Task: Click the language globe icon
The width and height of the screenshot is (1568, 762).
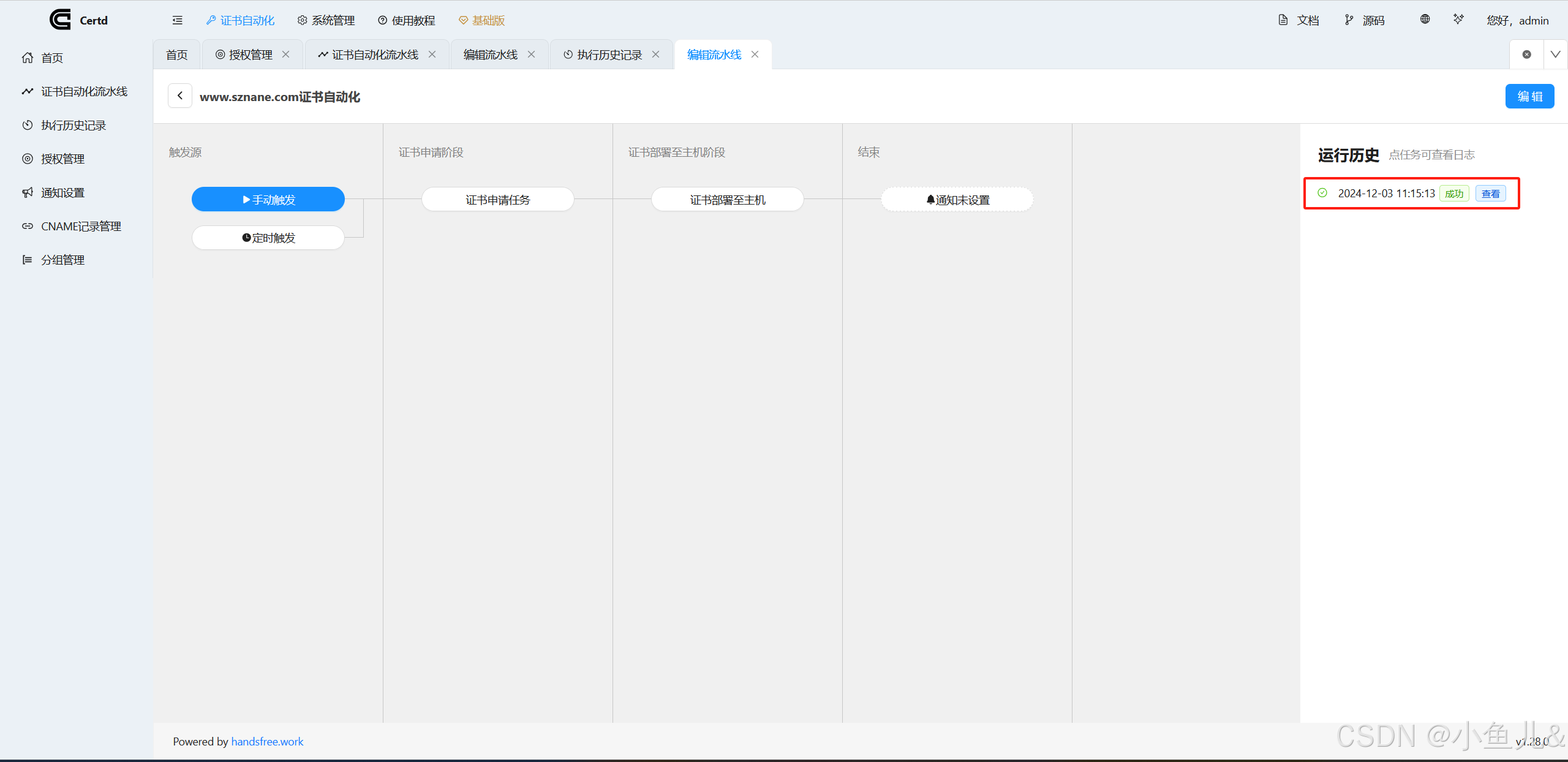Action: pyautogui.click(x=1425, y=20)
